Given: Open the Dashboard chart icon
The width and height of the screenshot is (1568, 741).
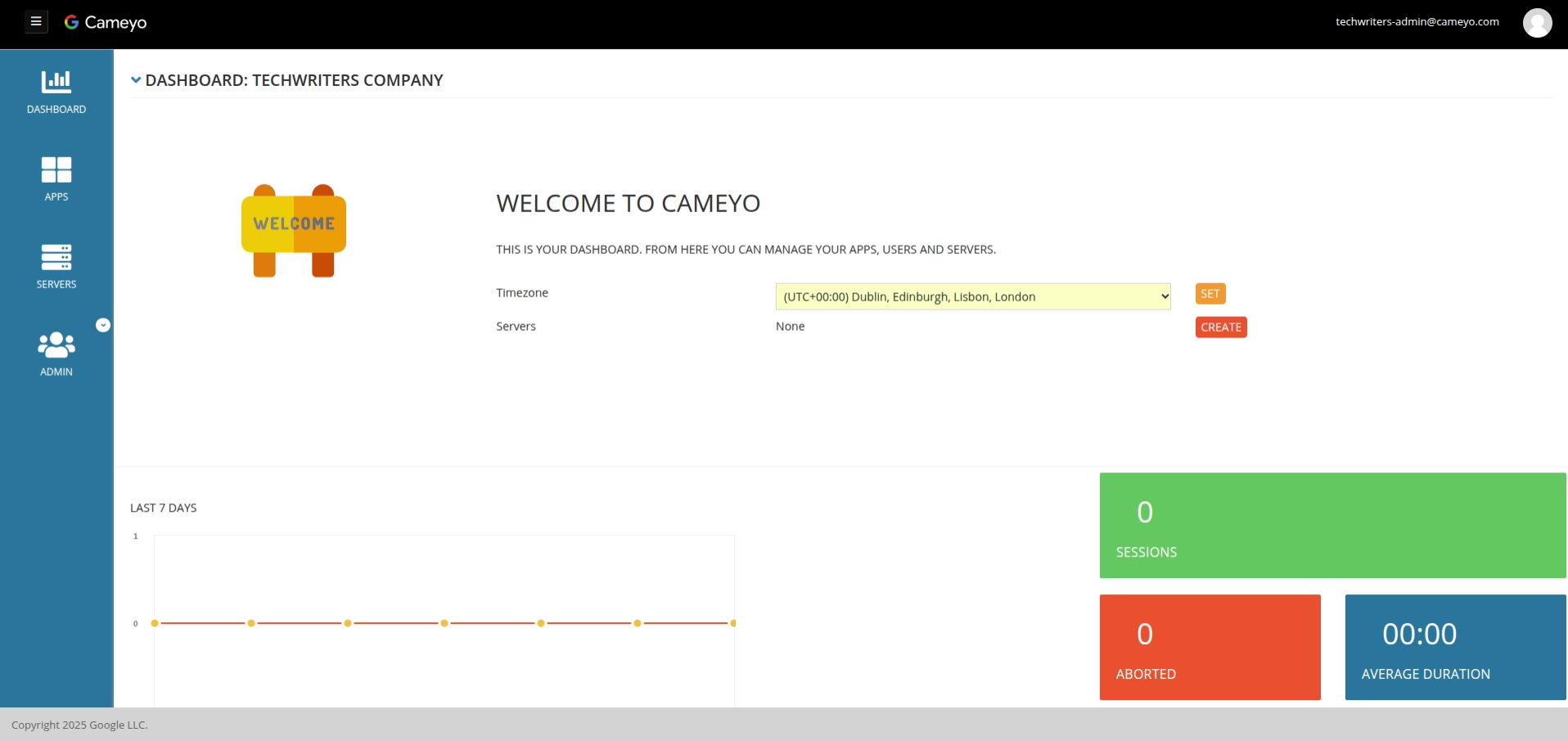Looking at the screenshot, I should [56, 82].
